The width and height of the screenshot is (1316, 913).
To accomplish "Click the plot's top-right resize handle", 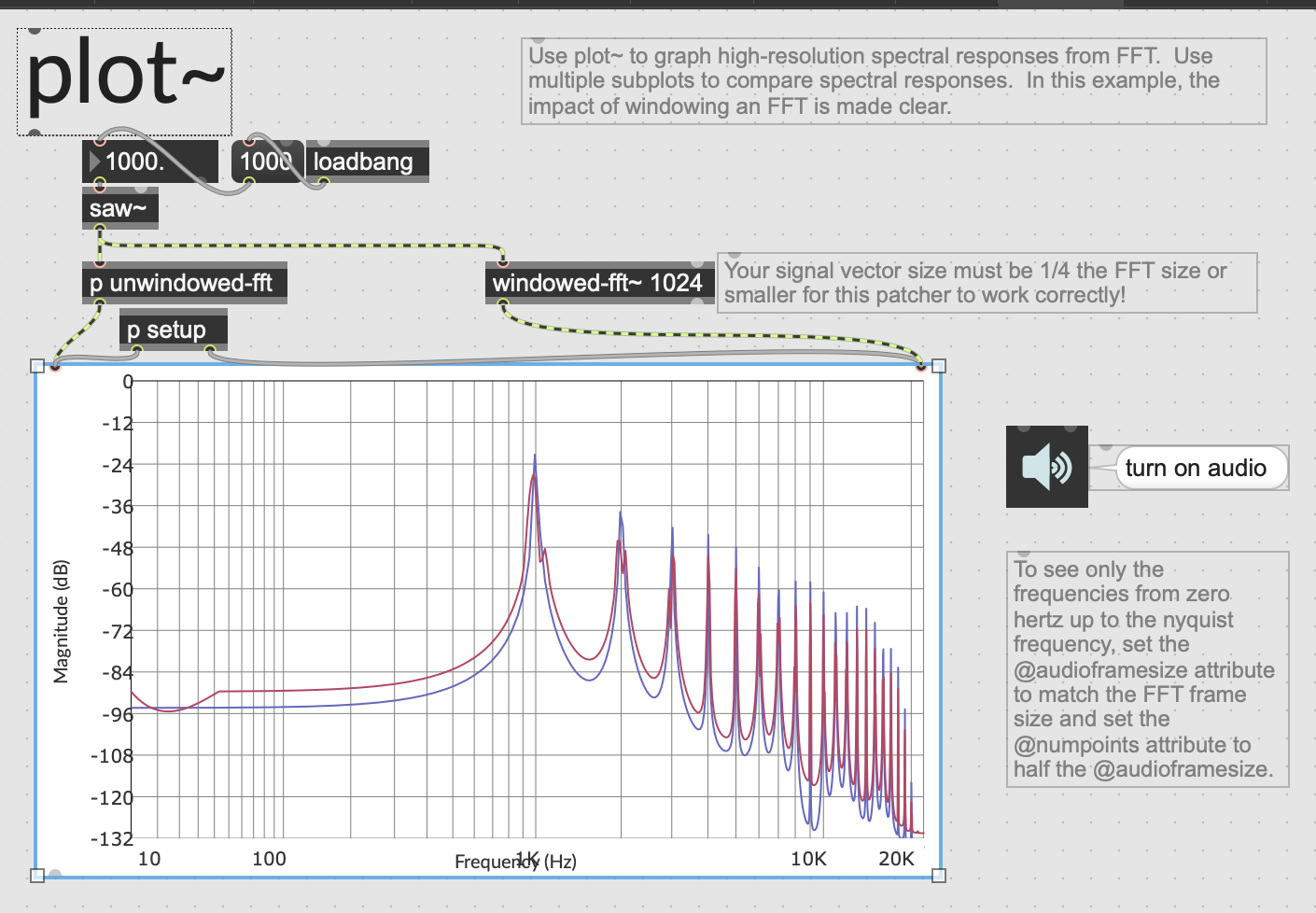I will 939,366.
